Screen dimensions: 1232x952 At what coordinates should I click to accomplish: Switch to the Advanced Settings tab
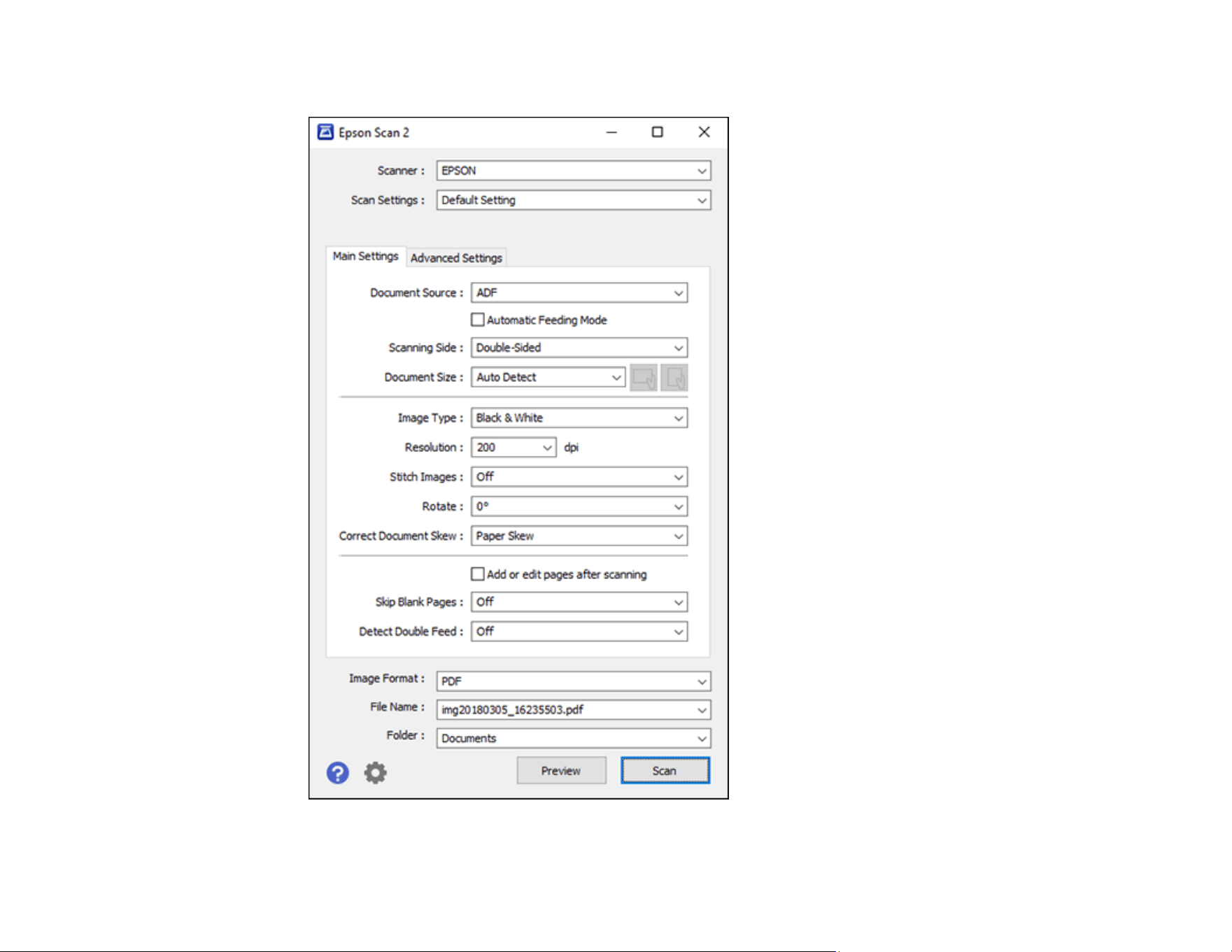coord(456,258)
